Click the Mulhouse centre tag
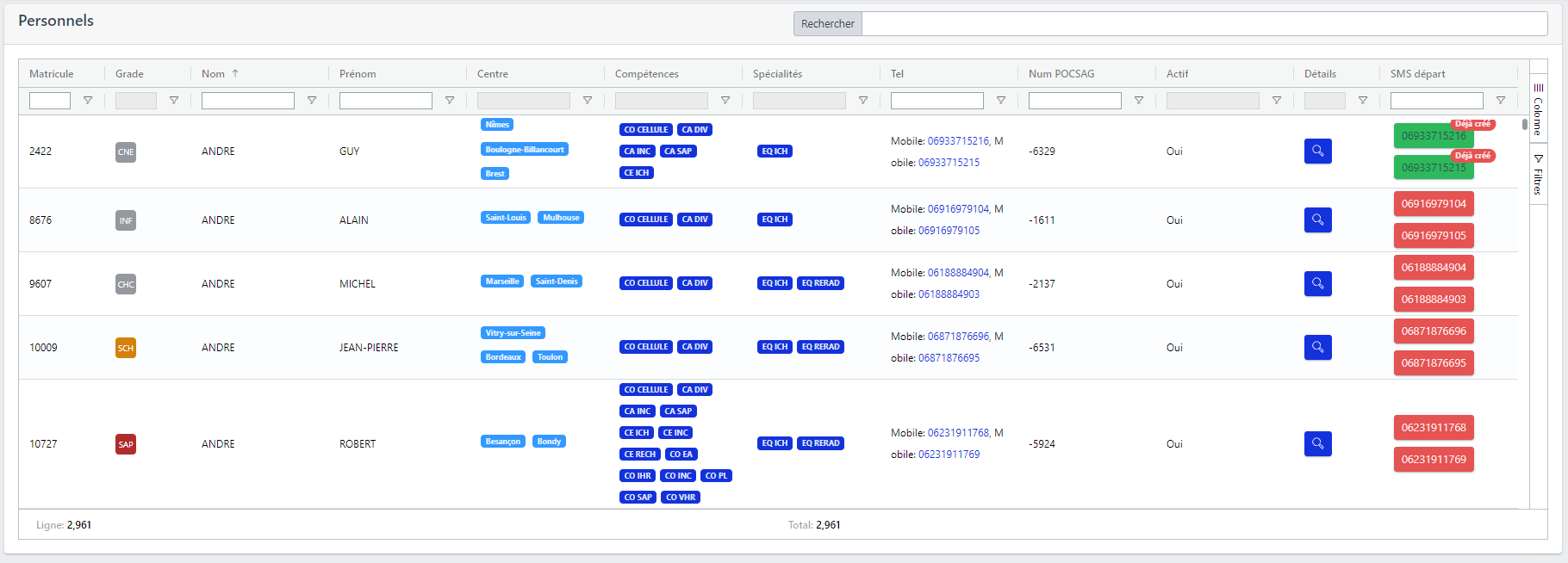Viewport: 1568px width, 563px height. (561, 218)
